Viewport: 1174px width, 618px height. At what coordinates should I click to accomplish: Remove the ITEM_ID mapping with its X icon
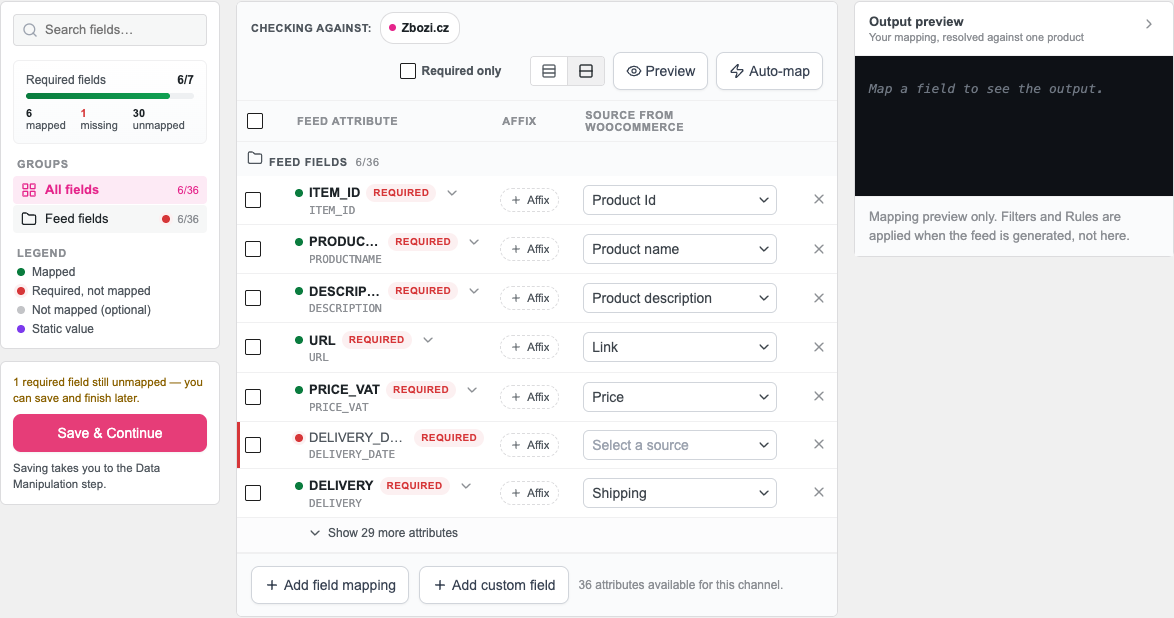[x=818, y=199]
